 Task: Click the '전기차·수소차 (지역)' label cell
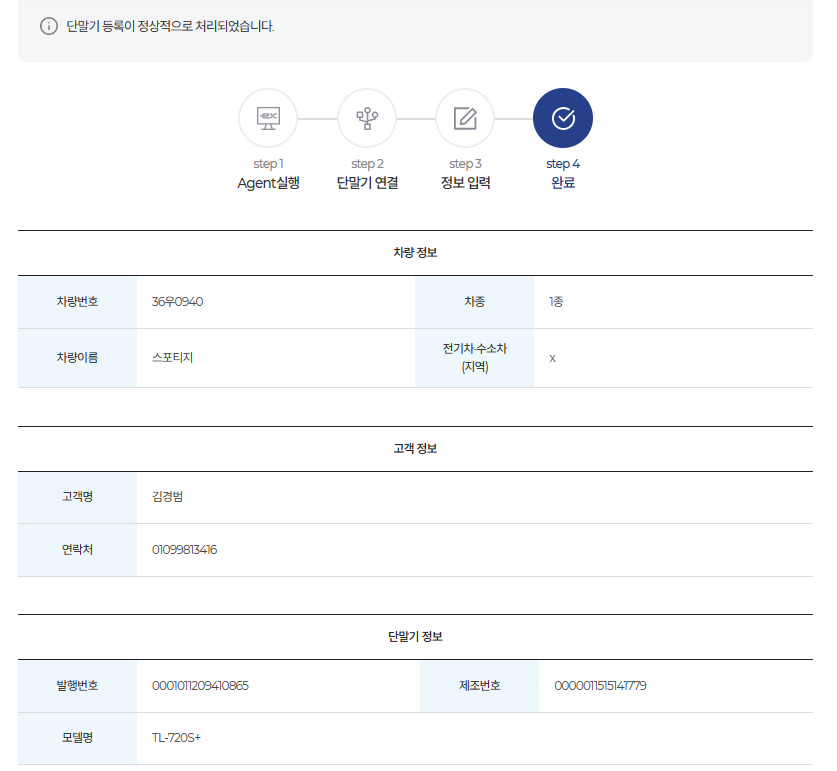[x=475, y=358]
